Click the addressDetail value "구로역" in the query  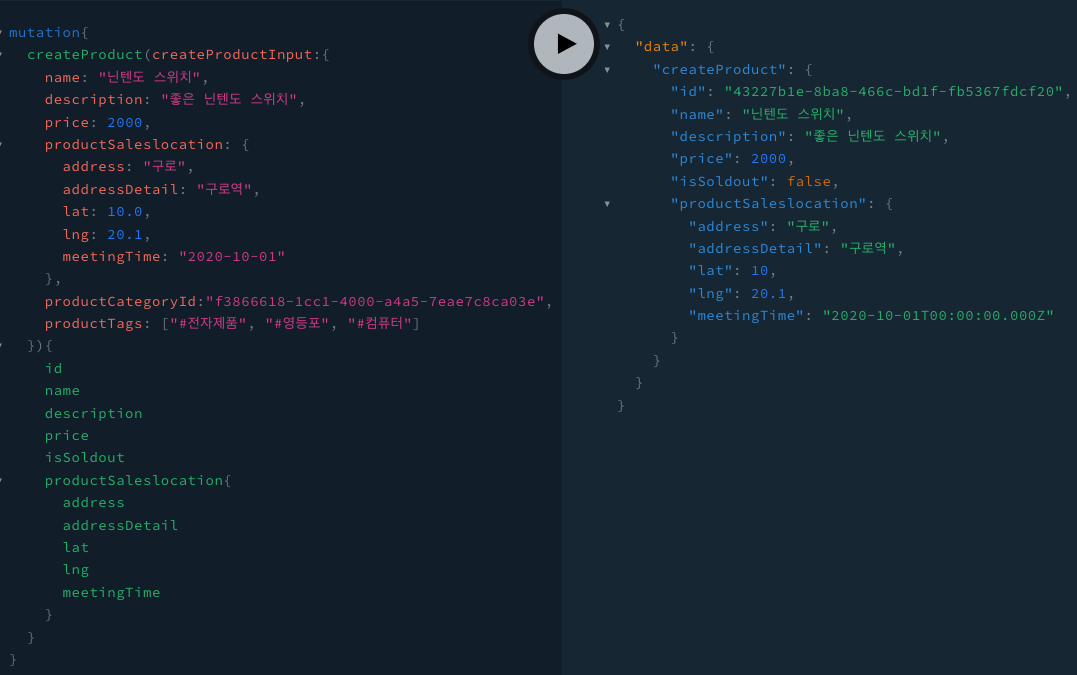coord(225,190)
